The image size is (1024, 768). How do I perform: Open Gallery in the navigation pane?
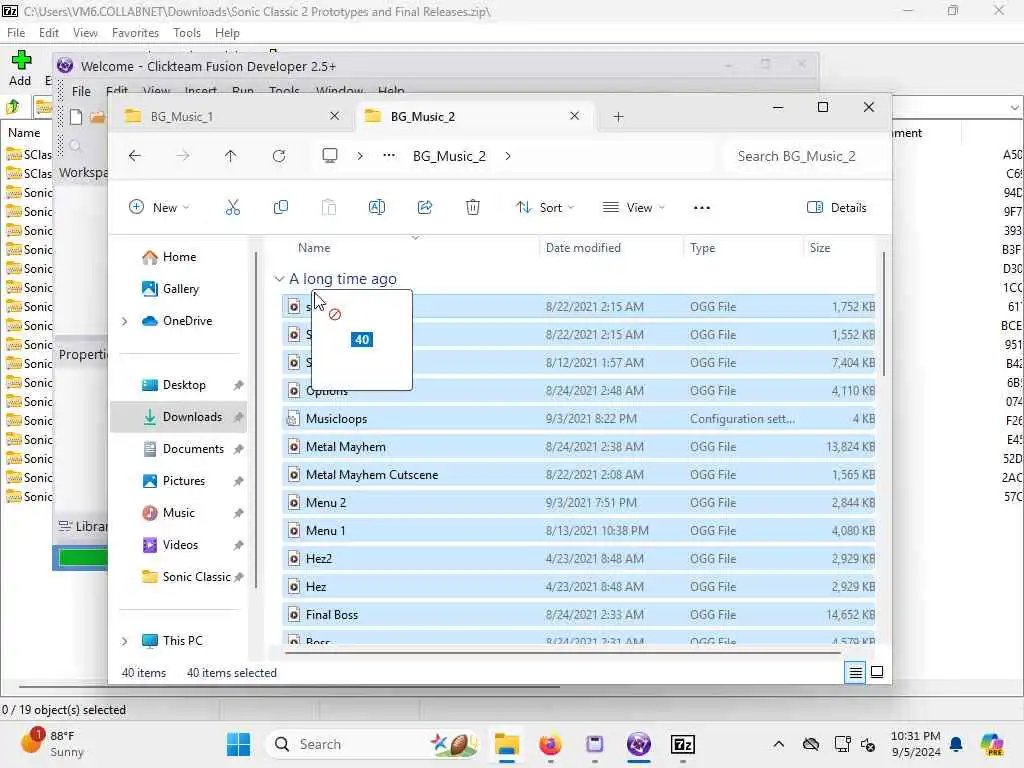point(181,289)
